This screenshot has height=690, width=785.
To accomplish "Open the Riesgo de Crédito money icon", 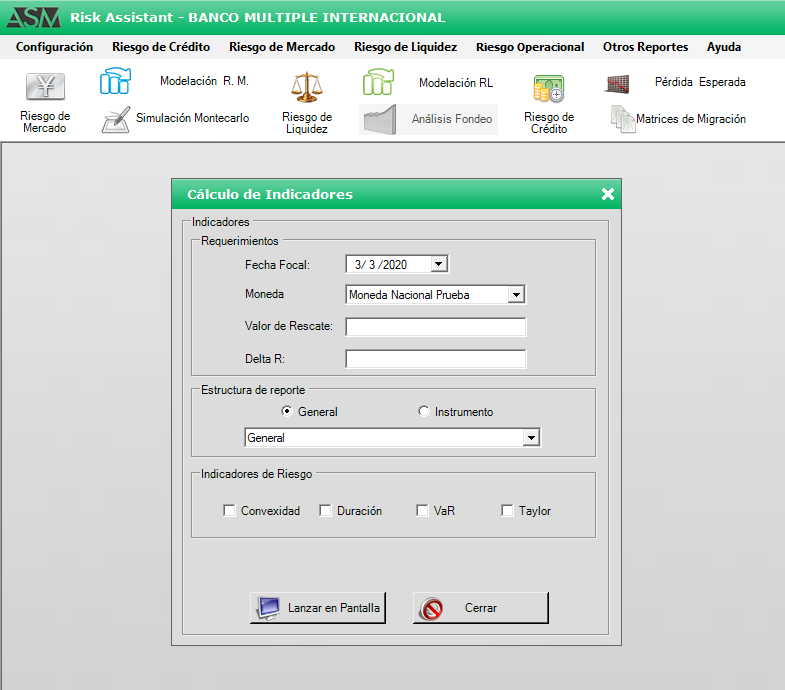I will tap(548, 89).
